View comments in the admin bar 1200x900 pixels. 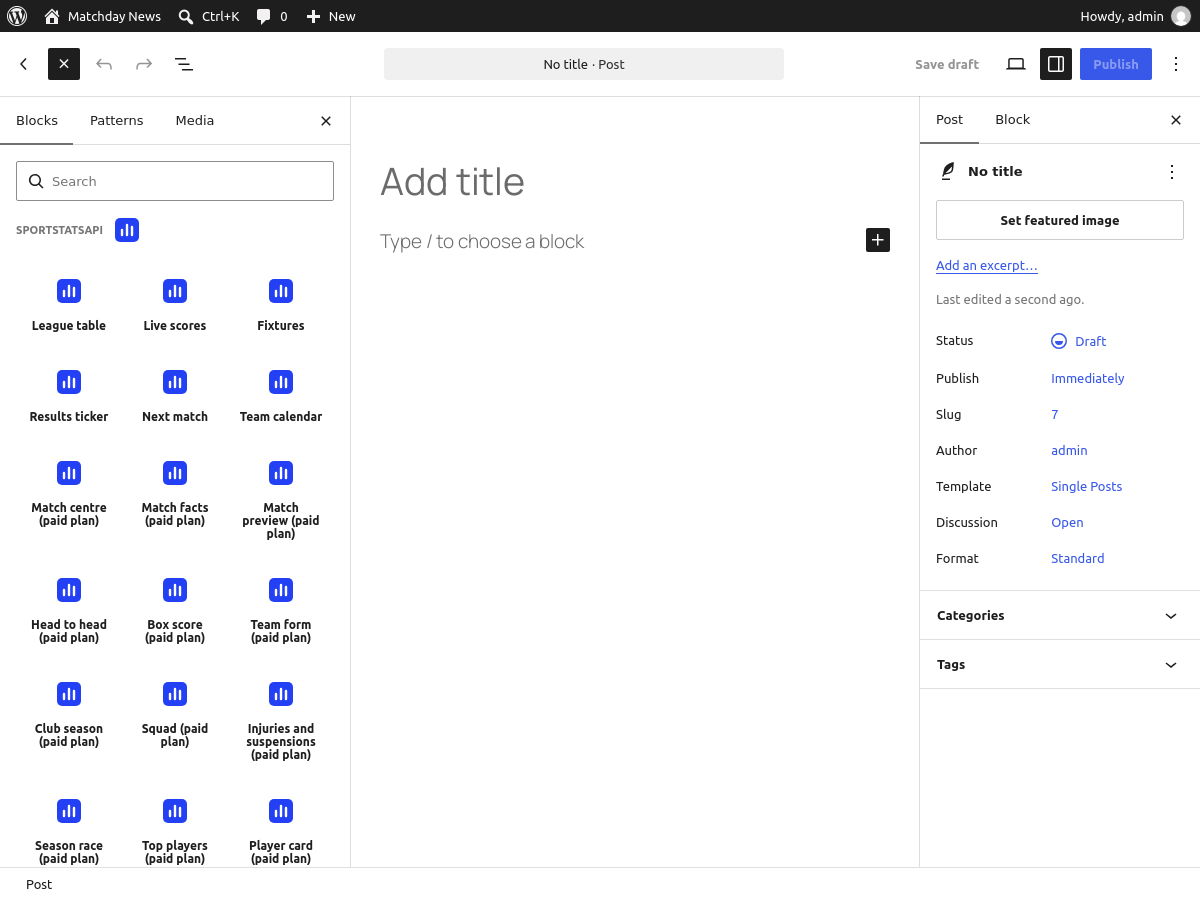[272, 16]
